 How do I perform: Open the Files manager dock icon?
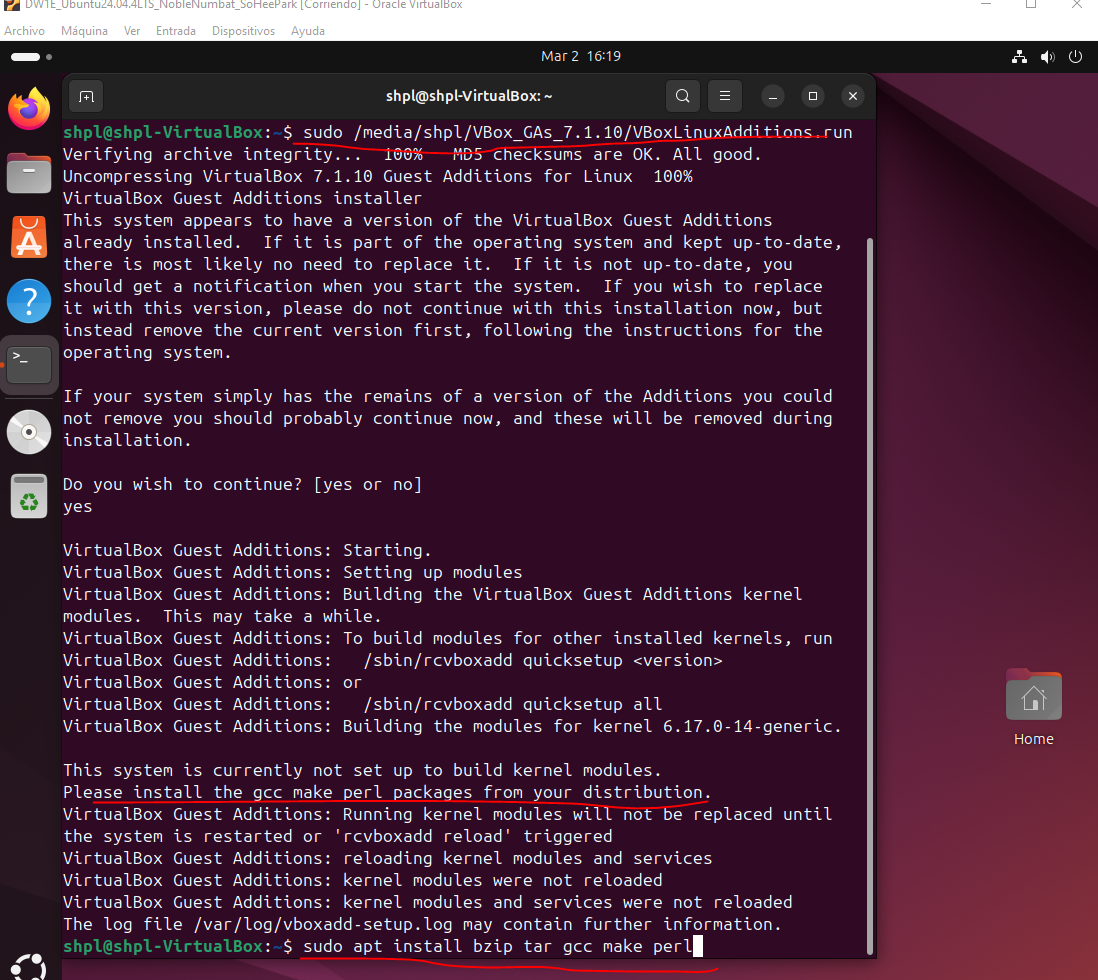click(x=29, y=173)
